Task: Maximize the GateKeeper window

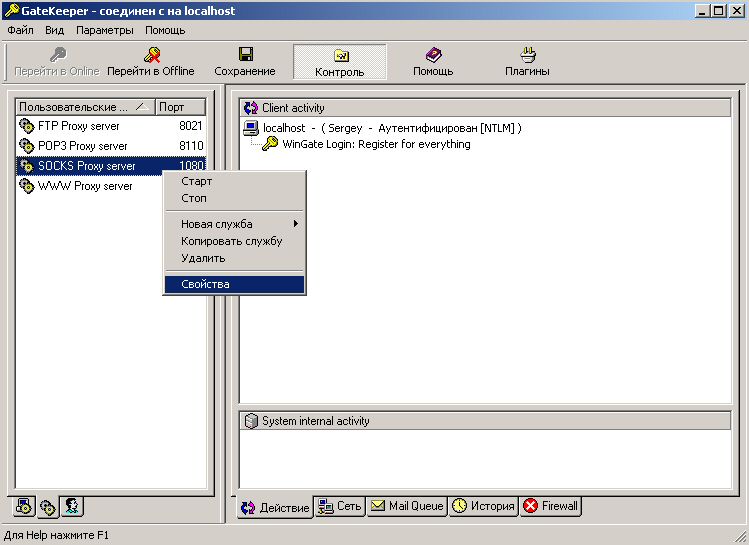Action: tap(717, 11)
